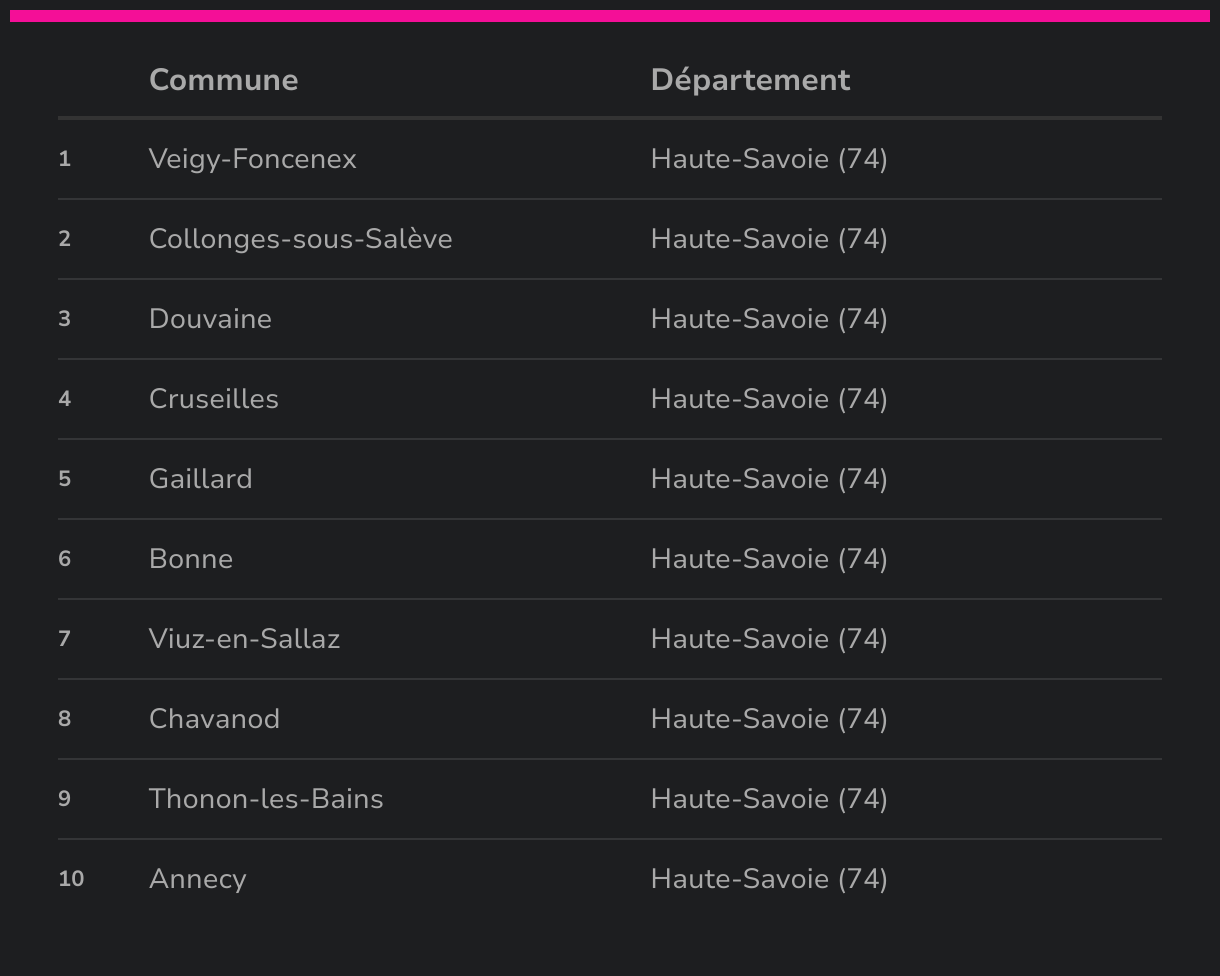This screenshot has height=976, width=1220.
Task: Click the rank number 10
Action: 71,879
